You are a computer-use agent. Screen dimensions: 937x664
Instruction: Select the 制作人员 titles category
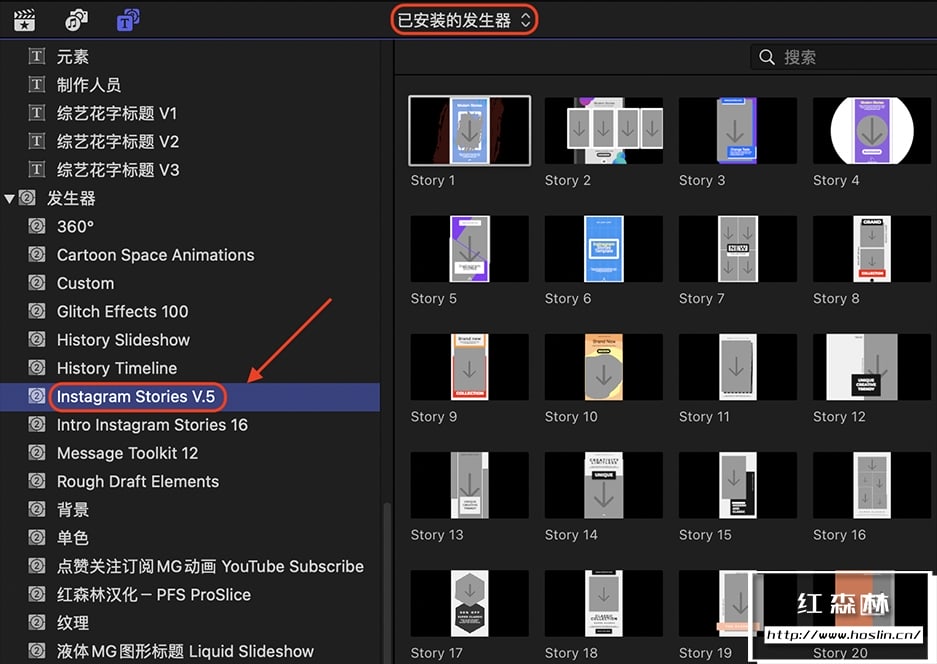click(88, 85)
